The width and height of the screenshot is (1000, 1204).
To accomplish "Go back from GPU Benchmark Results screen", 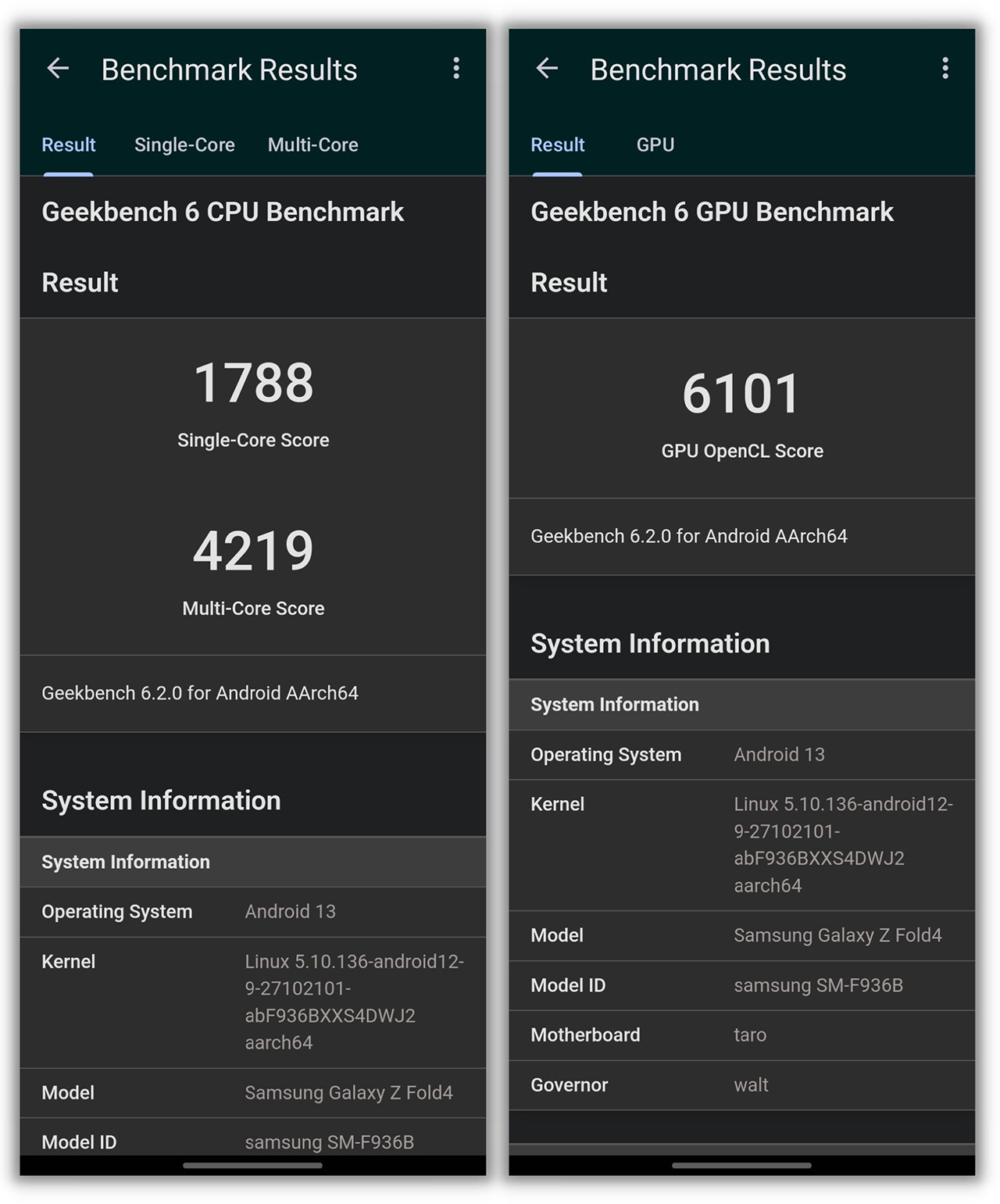I will pos(547,69).
